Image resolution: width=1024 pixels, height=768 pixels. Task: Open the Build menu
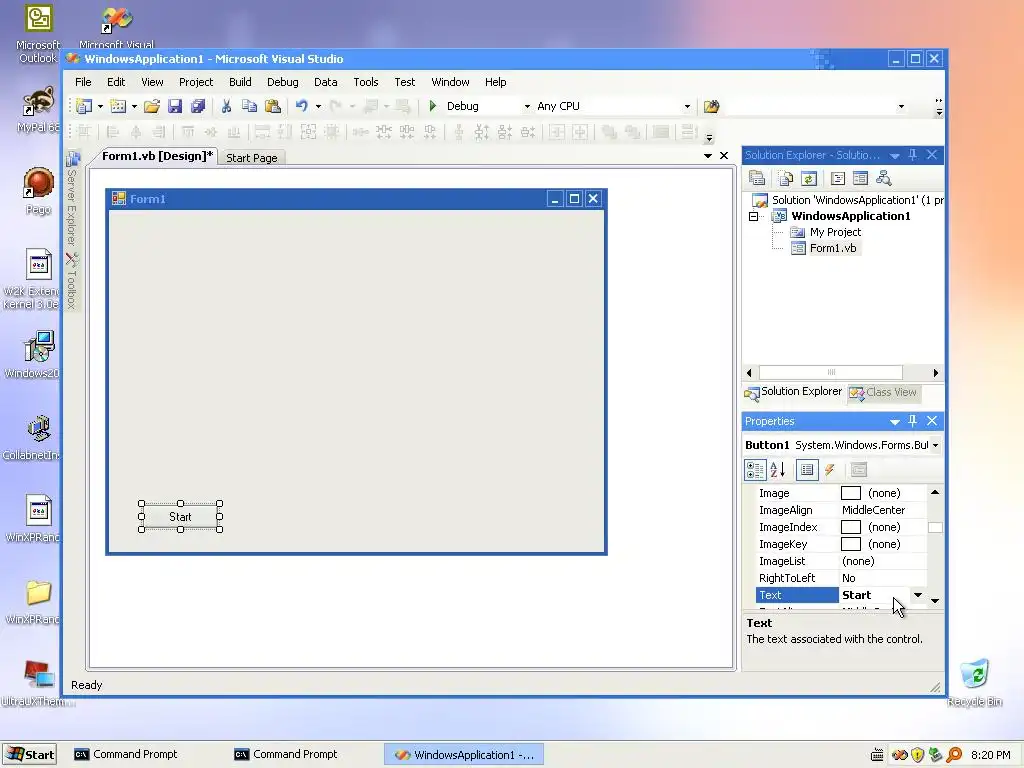(x=240, y=82)
